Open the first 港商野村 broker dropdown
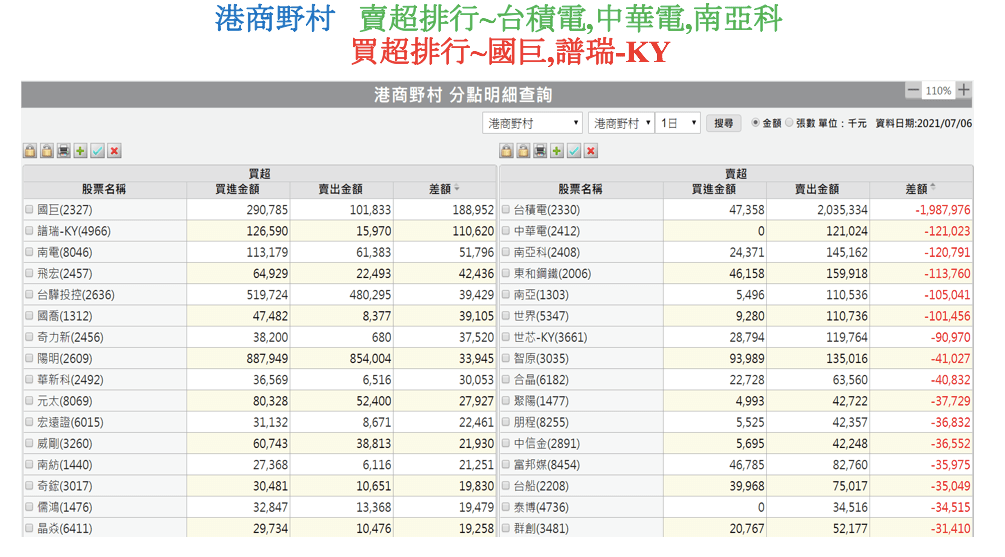This screenshot has width=1005, height=557. click(532, 123)
